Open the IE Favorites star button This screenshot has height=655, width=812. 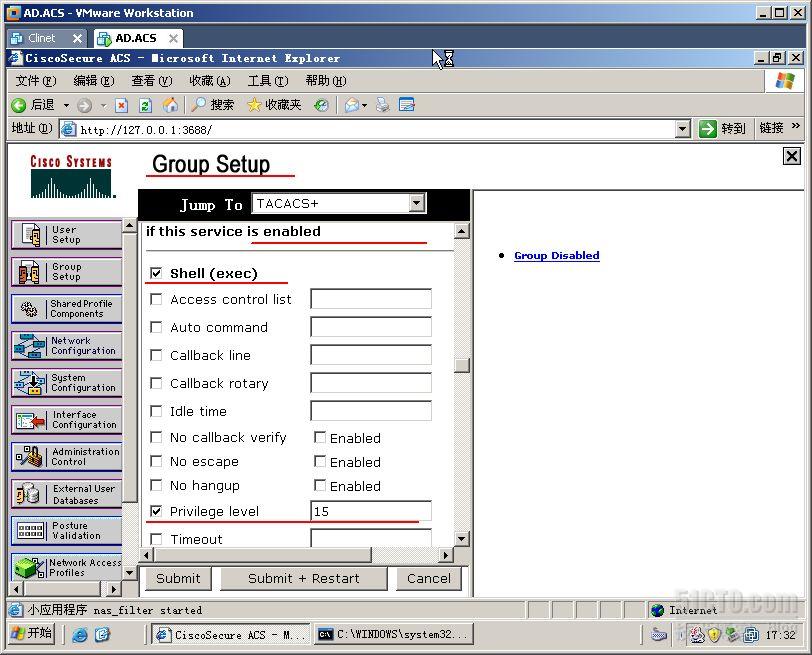point(274,105)
